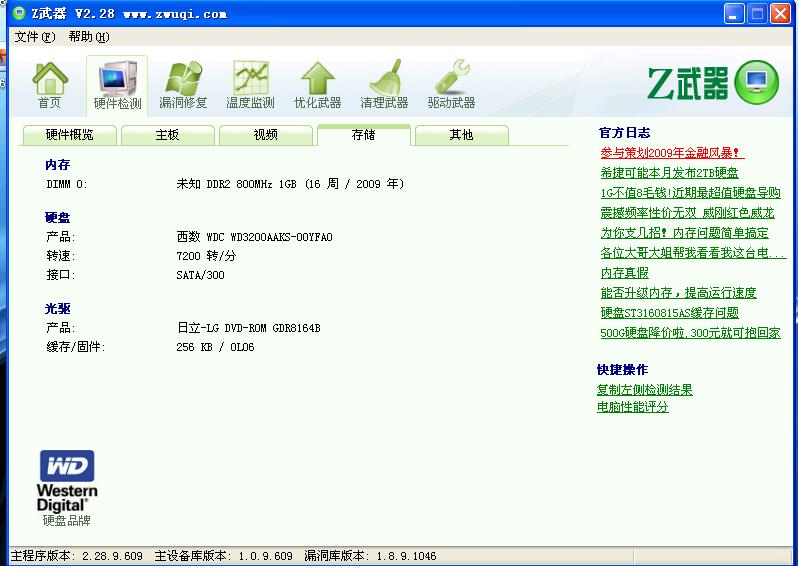The width and height of the screenshot is (798, 566).
Task: Open link 为你支几招 内存问题简单搞定
Action: point(685,233)
